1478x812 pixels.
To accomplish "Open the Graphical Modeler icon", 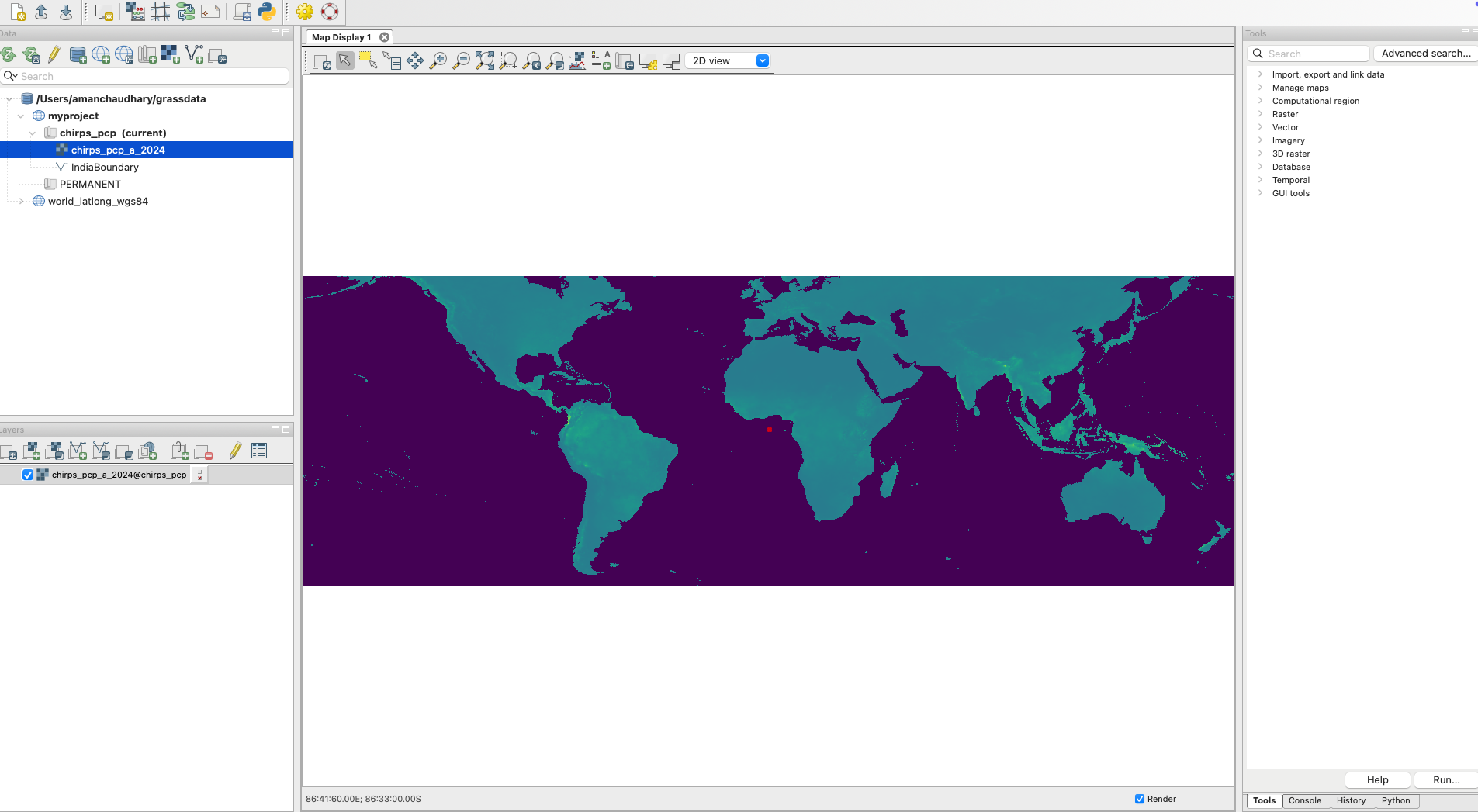I will point(185,12).
